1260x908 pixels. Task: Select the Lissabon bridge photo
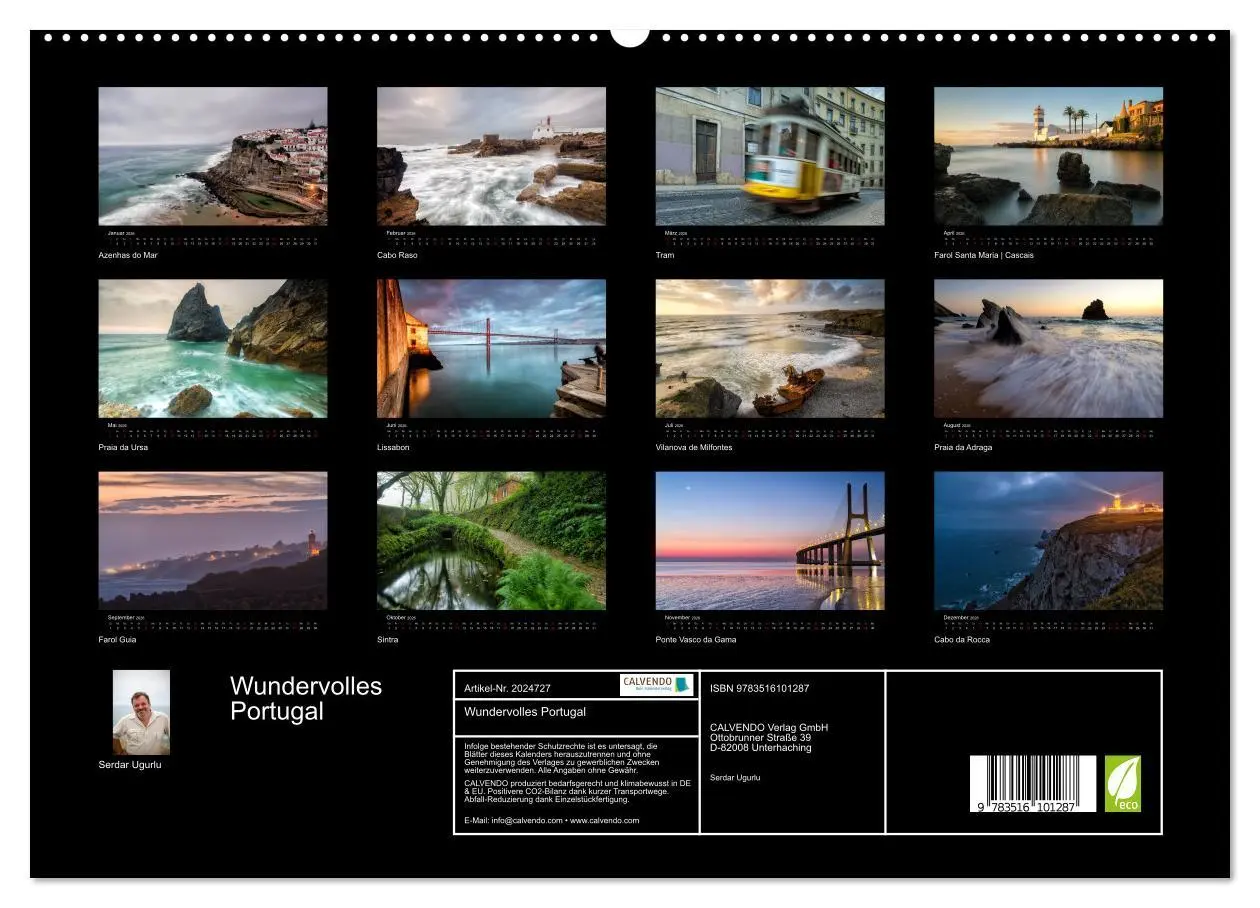click(x=491, y=348)
